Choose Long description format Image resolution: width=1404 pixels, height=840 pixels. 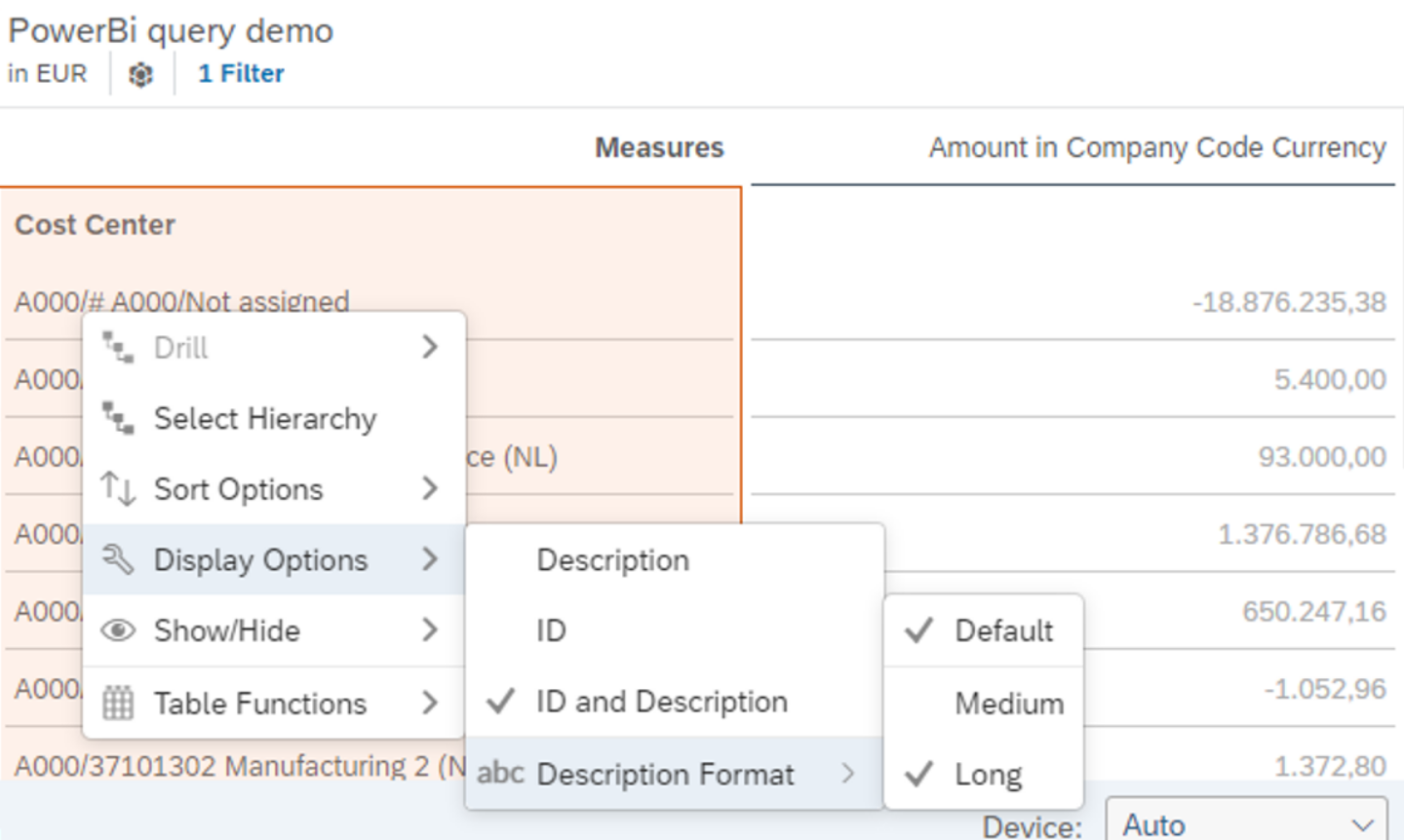[x=983, y=775]
